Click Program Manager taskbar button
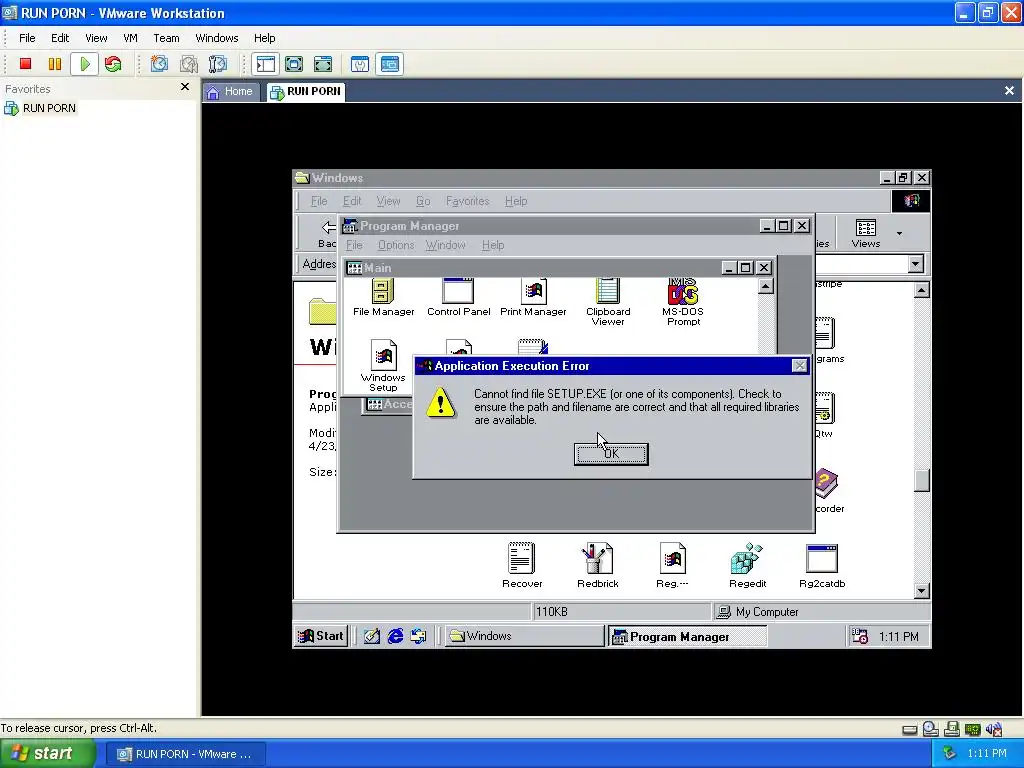1024x768 pixels. 688,636
